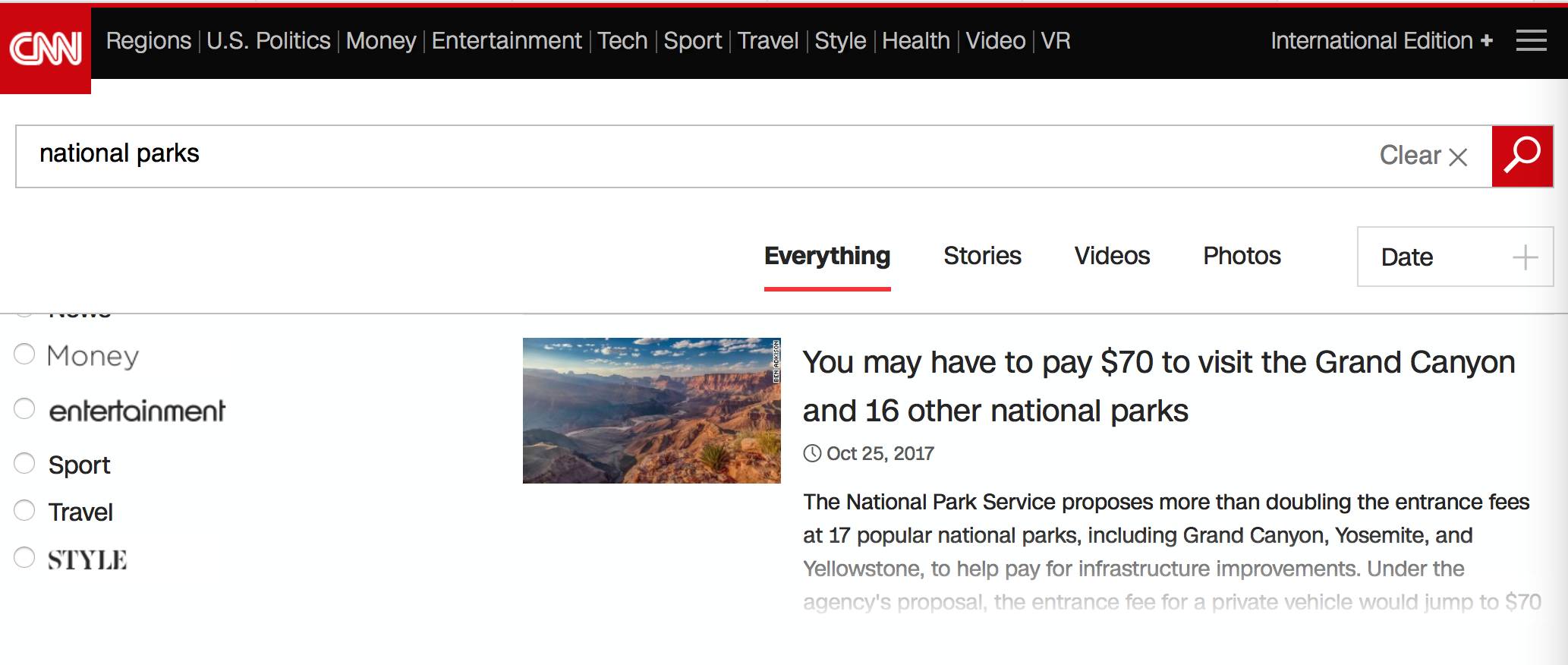Select the Sport radio button
Screen dimensions: 1568x665
tap(24, 463)
